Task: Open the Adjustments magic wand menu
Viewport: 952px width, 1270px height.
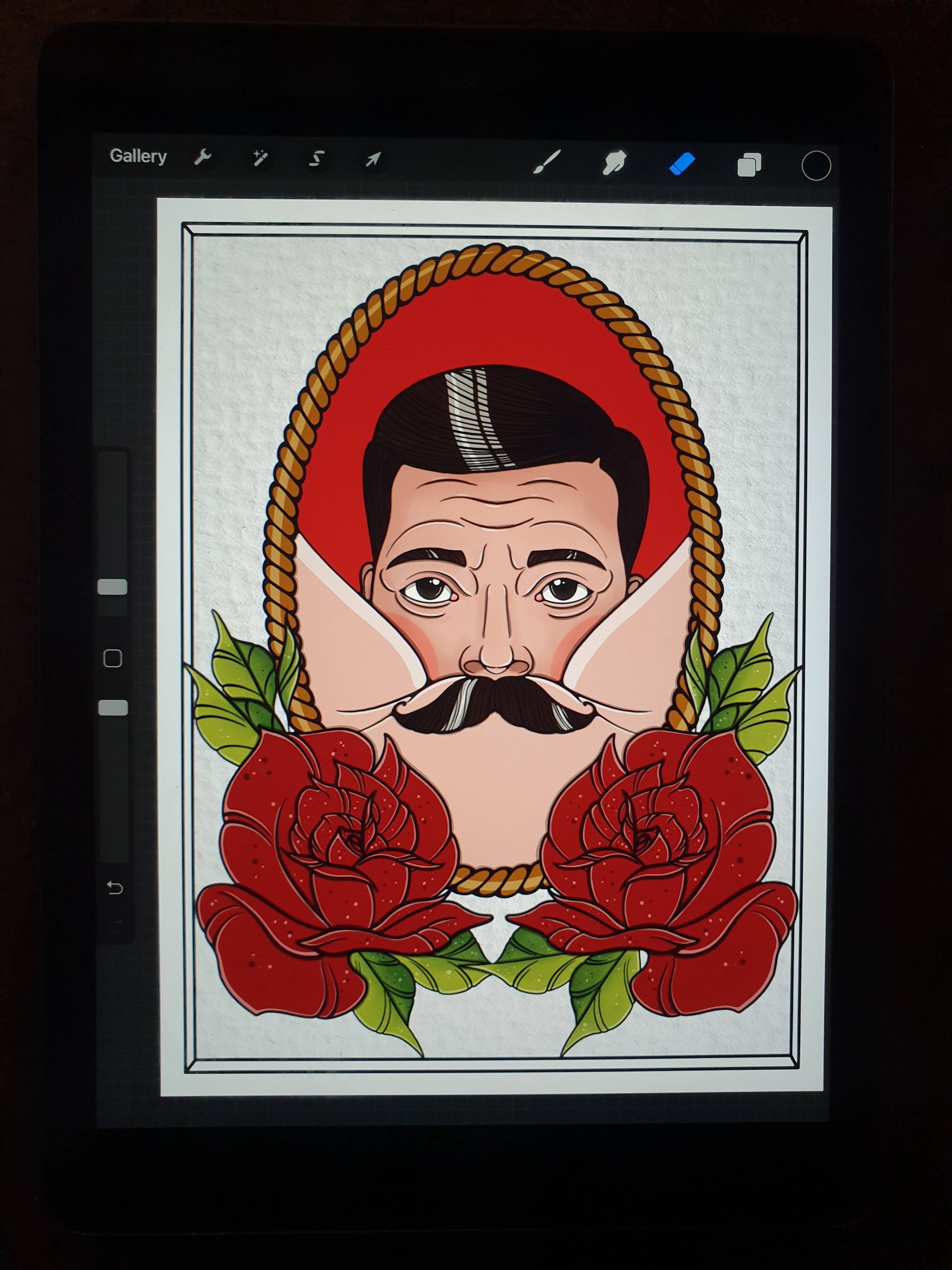Action: tap(260, 158)
